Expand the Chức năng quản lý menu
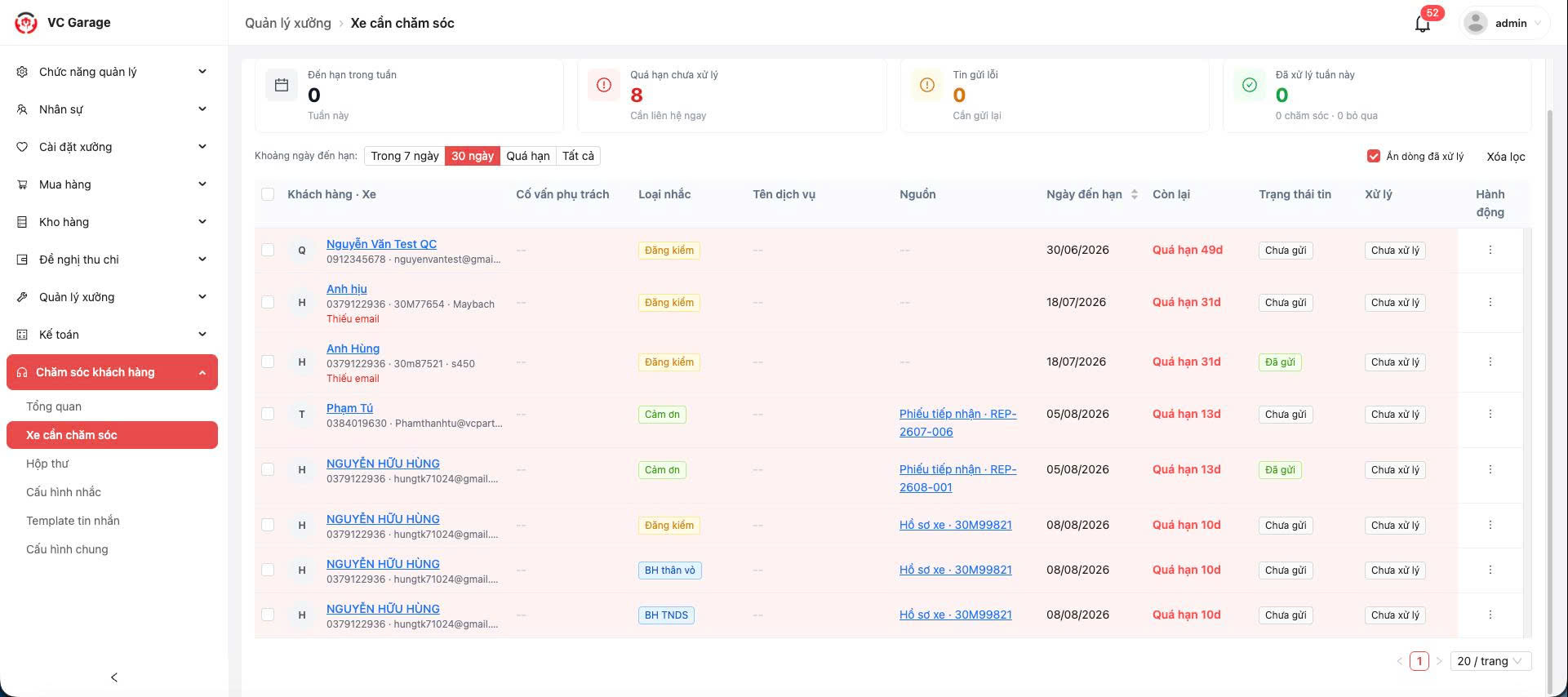 (x=113, y=72)
